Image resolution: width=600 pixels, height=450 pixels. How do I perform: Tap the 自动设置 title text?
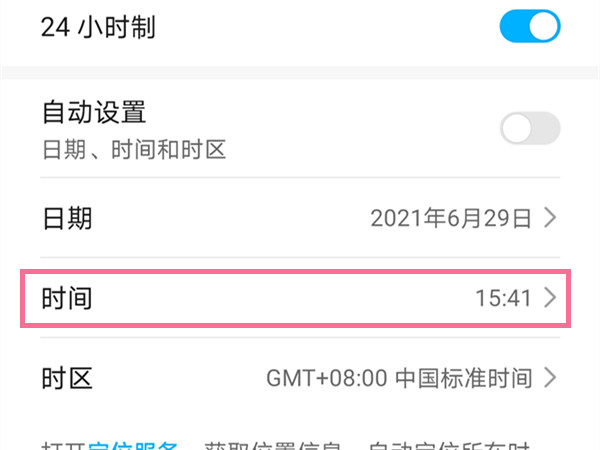pos(94,111)
